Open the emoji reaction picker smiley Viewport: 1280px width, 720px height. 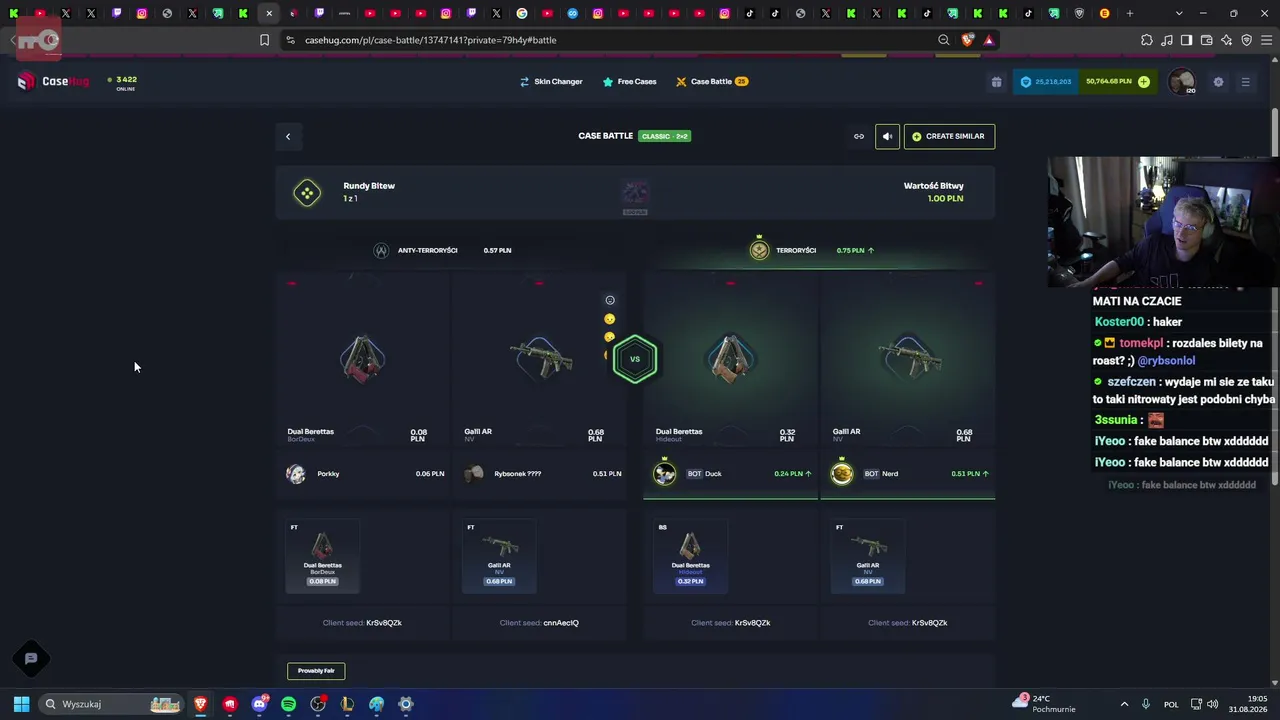pos(610,300)
